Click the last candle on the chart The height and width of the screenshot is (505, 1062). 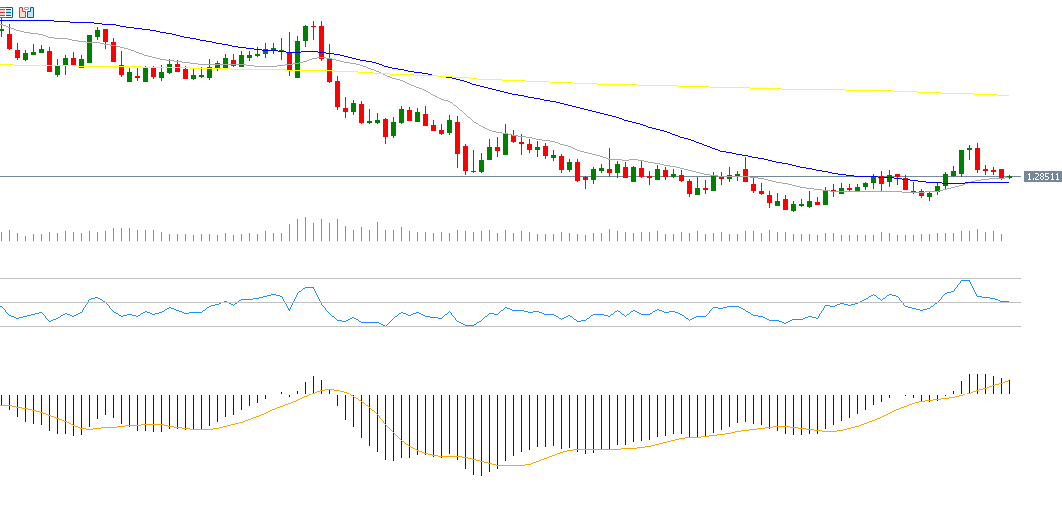(x=1009, y=177)
